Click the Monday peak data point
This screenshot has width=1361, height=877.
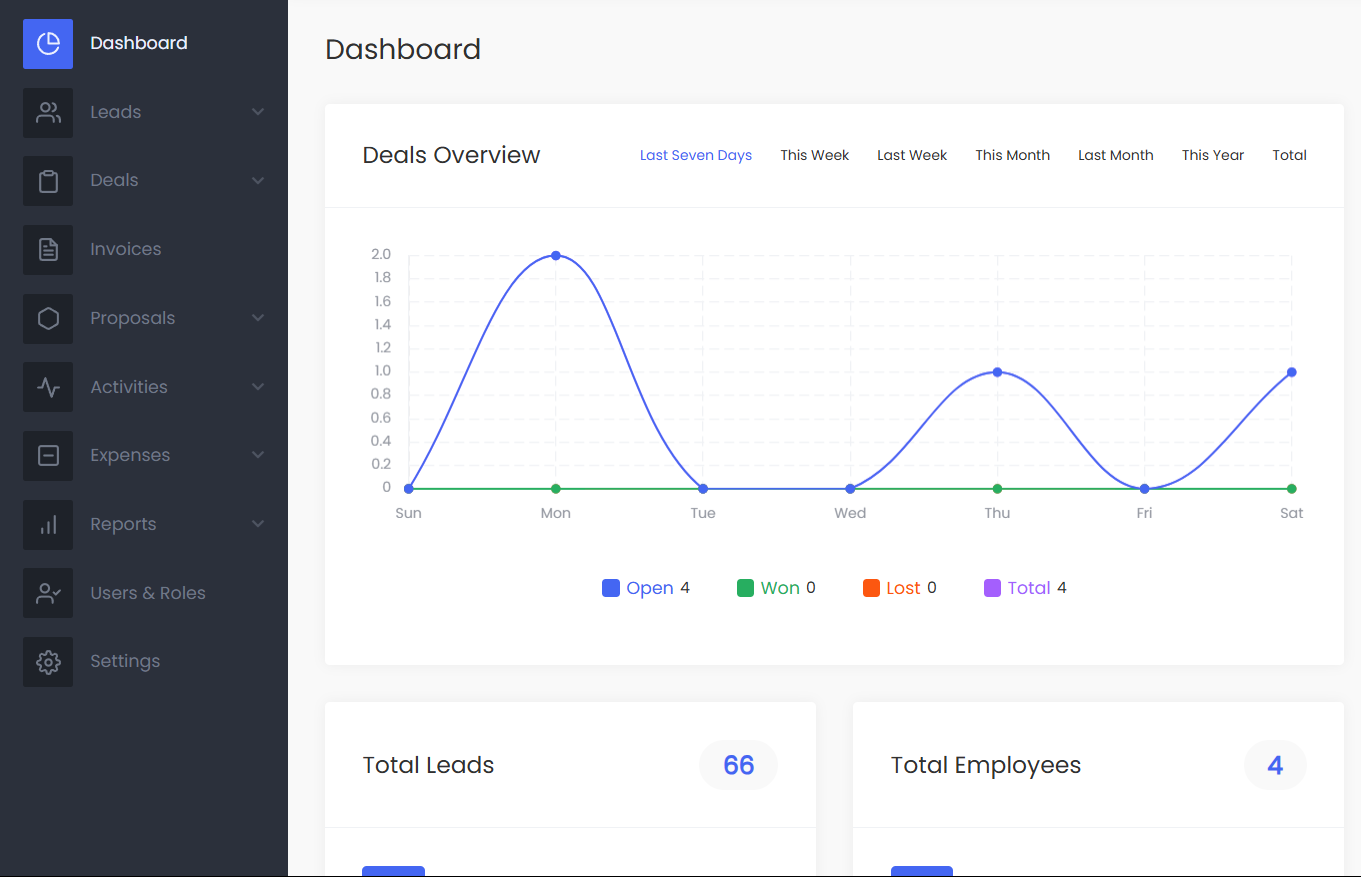tap(556, 255)
